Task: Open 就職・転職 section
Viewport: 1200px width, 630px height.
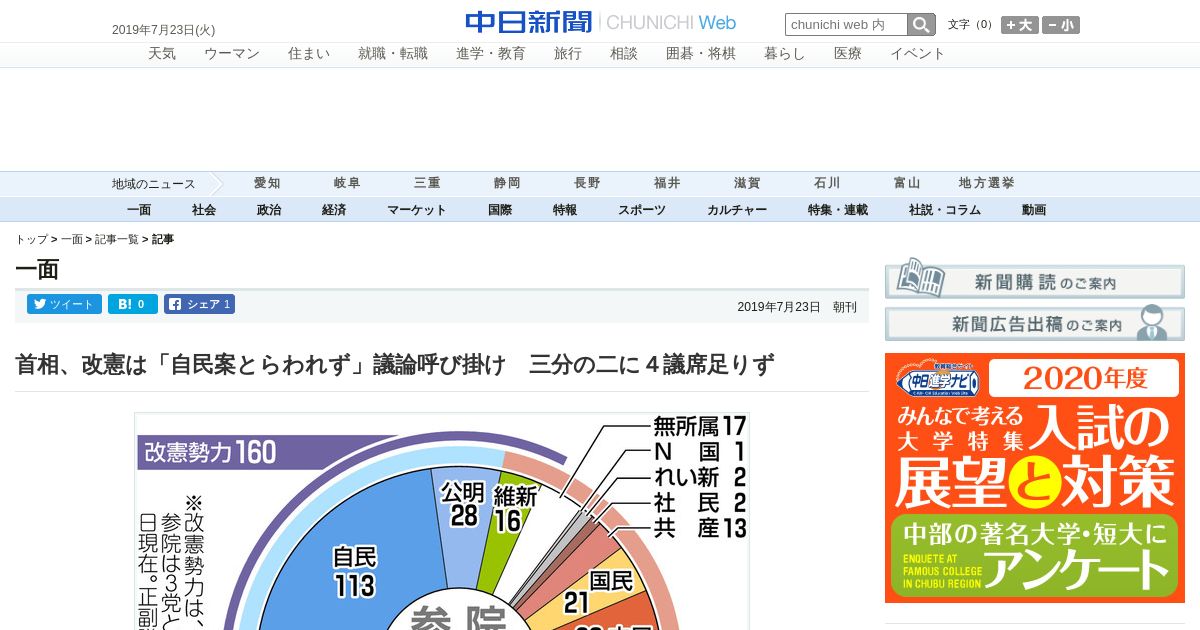Action: [x=393, y=54]
